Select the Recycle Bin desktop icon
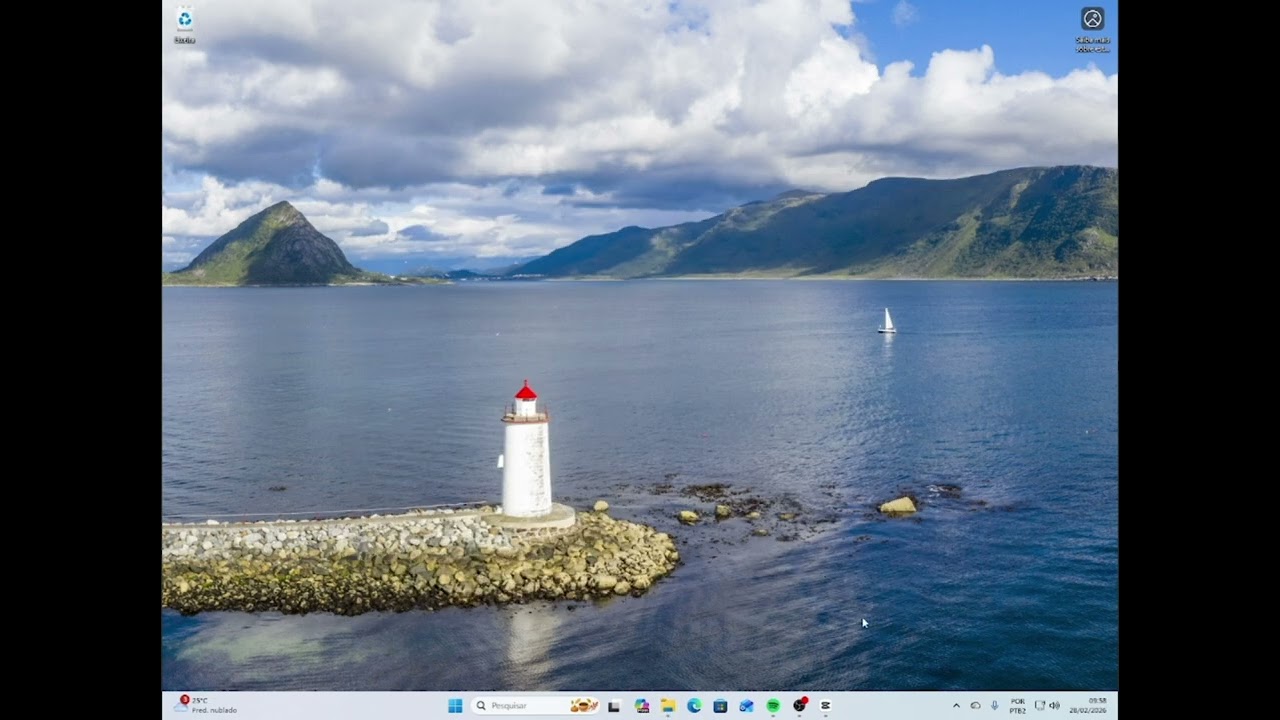Image resolution: width=1280 pixels, height=720 pixels. point(185,25)
